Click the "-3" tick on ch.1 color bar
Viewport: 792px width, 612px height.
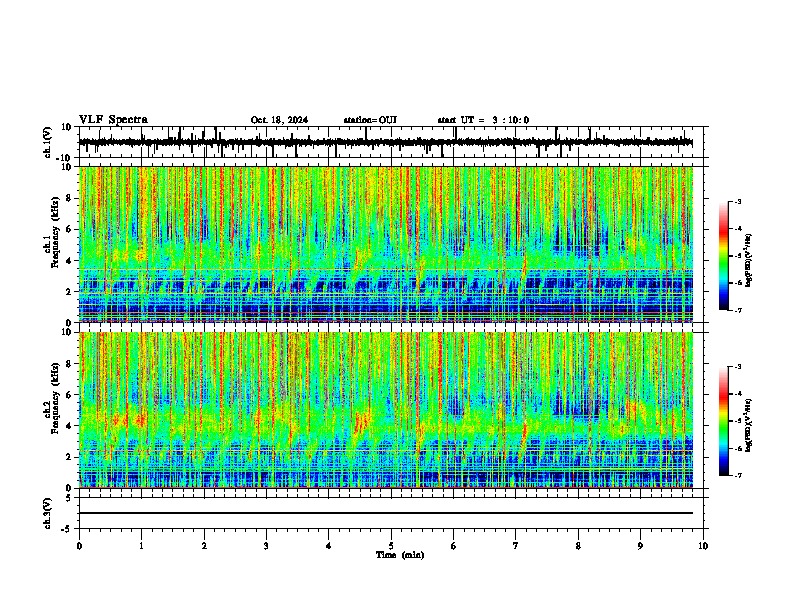(x=737, y=201)
